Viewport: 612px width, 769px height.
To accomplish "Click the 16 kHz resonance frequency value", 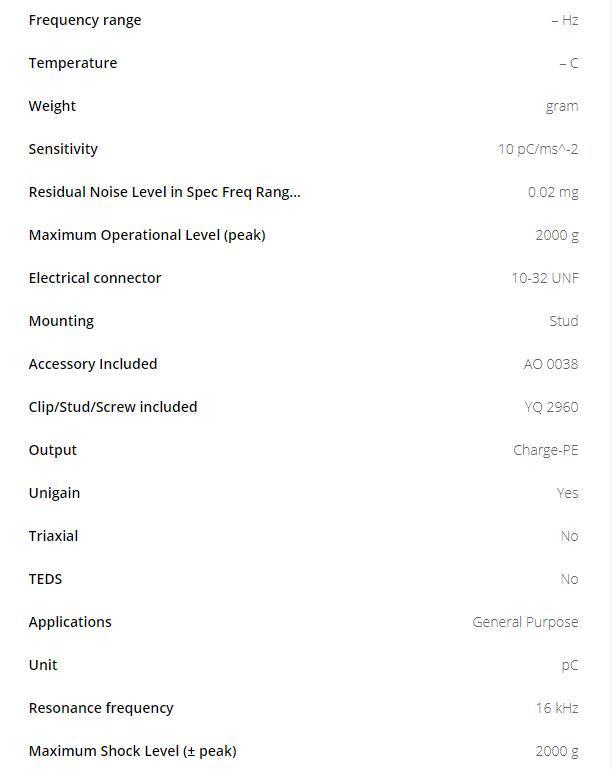I will (x=557, y=708).
